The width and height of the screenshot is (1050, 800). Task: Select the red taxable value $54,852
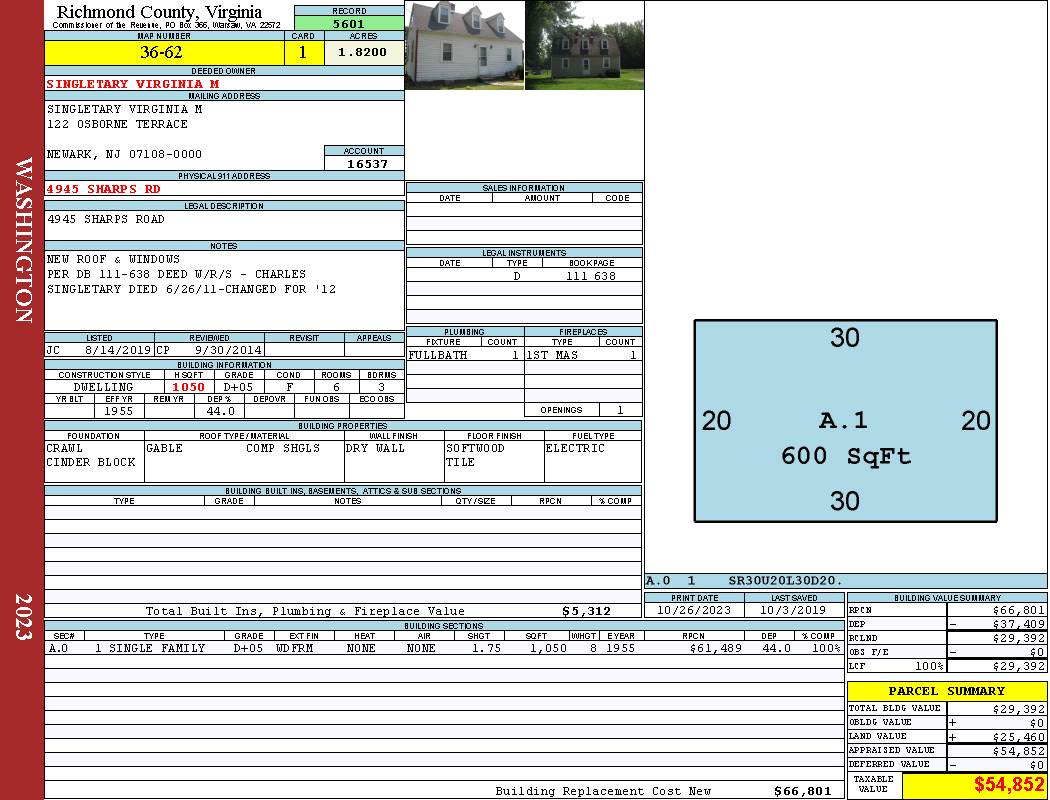click(x=1008, y=785)
